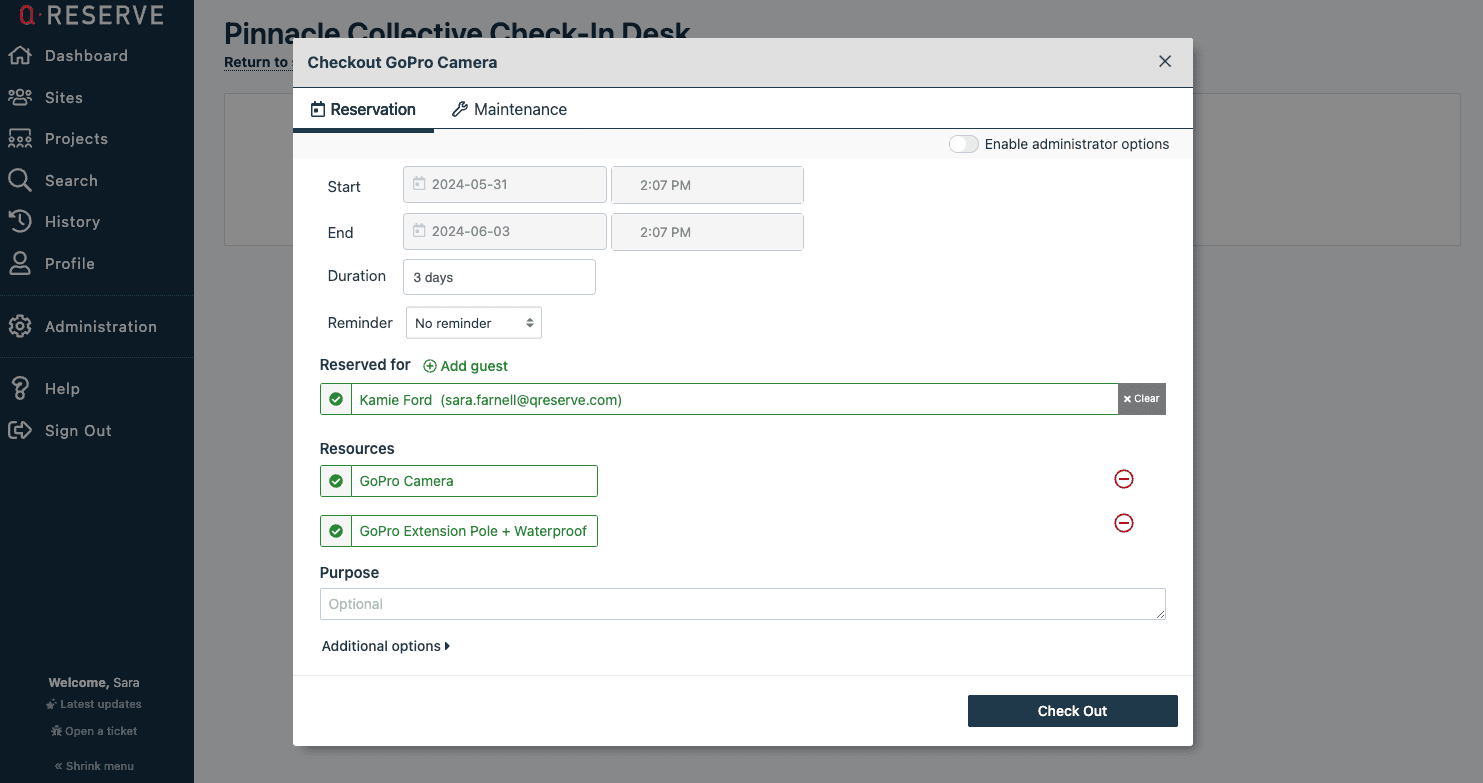Screen dimensions: 1483x783
Task: Click the Dashboard house icon in sidebar
Action: pyautogui.click(x=20, y=56)
